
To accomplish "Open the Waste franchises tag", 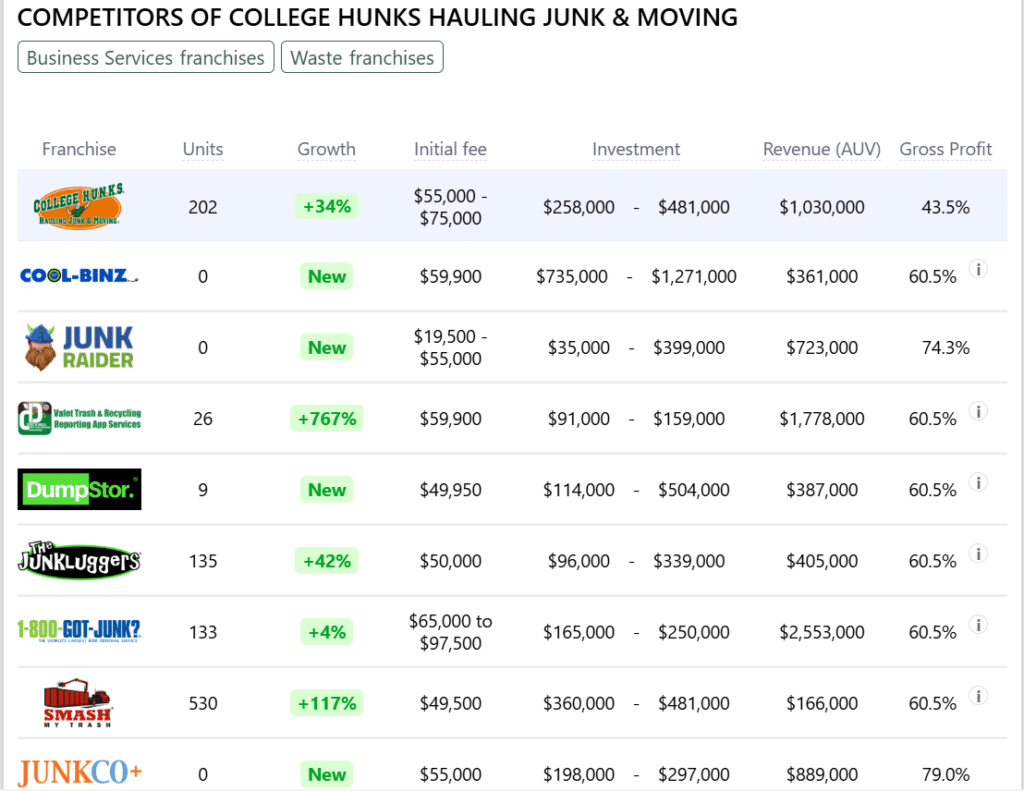I will tap(362, 57).
